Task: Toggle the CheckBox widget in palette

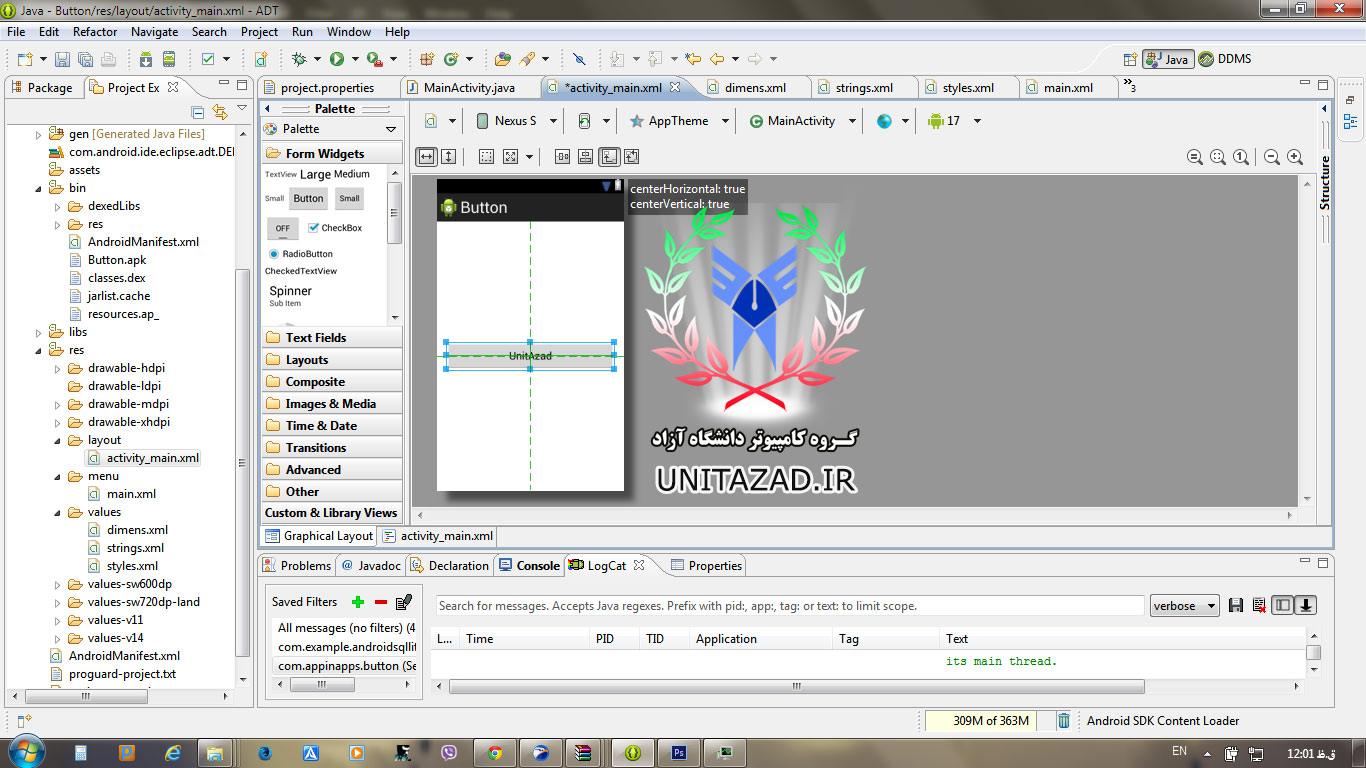Action: [x=335, y=228]
